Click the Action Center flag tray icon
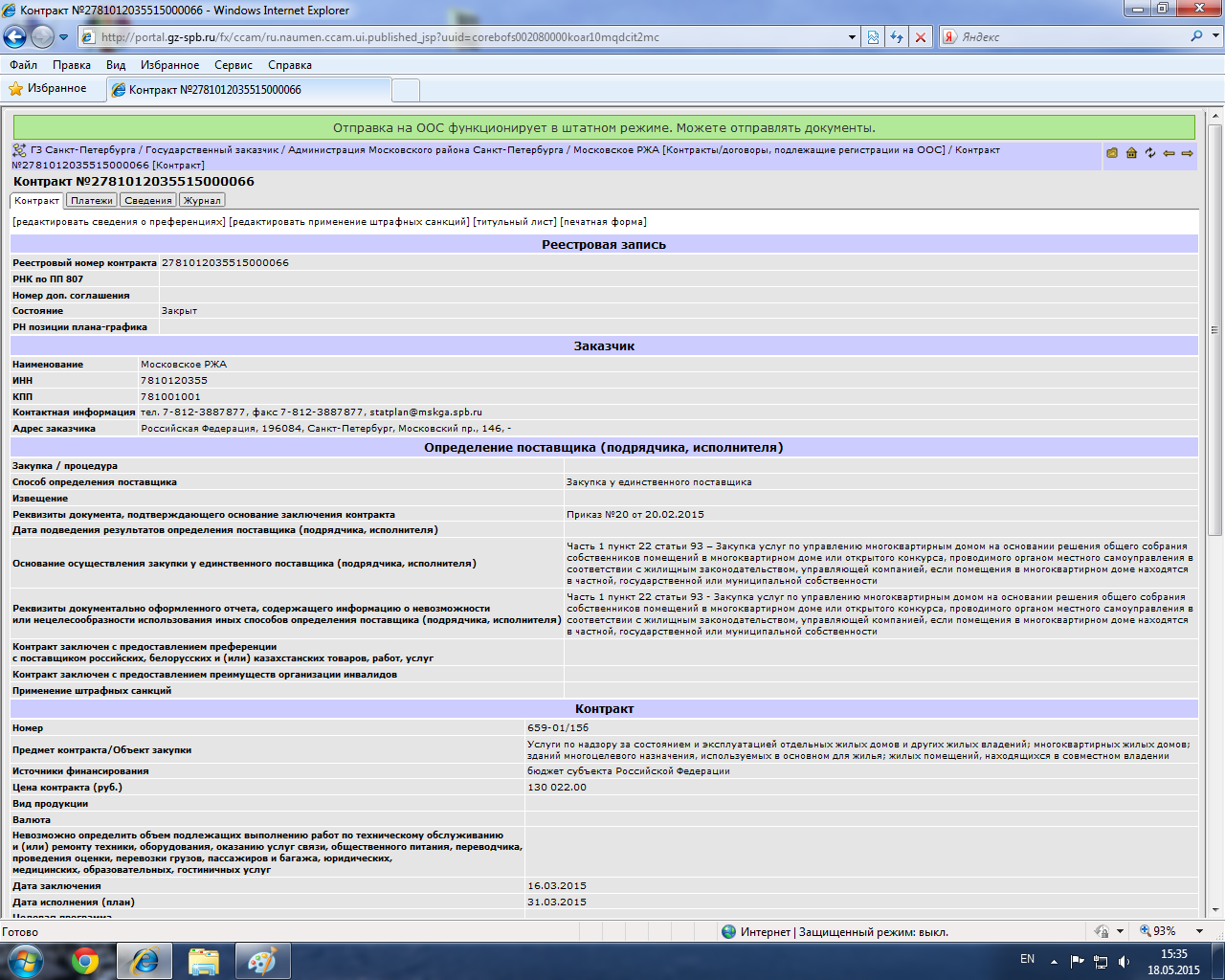Viewport: 1225px width, 980px height. pos(1078,961)
